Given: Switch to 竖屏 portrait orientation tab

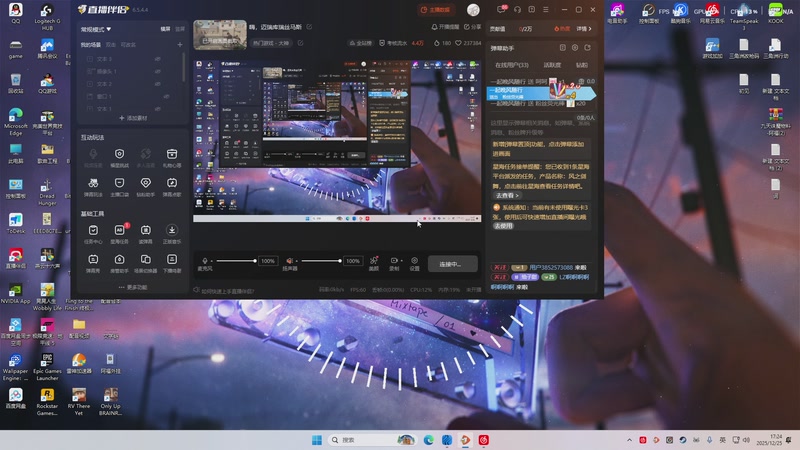Looking at the screenshot, I should tap(180, 29).
